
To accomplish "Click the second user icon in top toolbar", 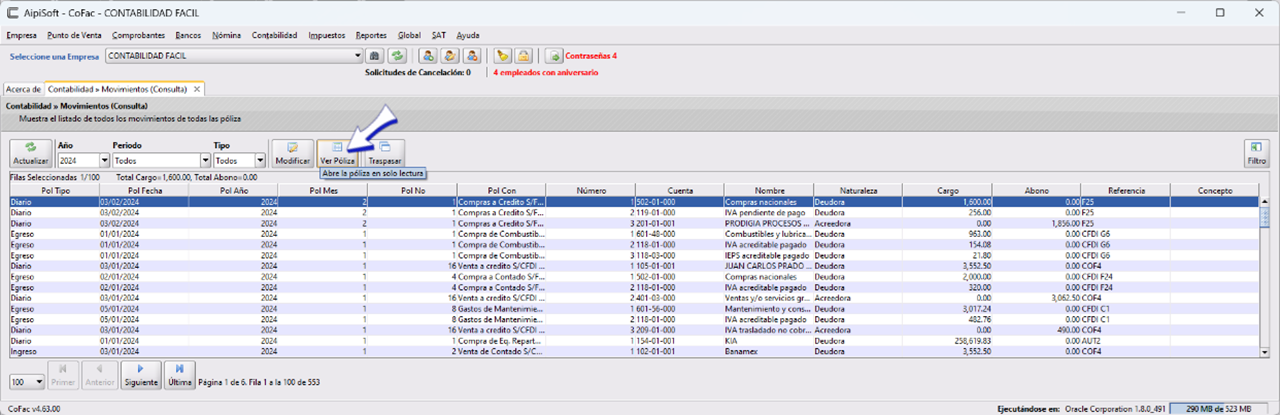I will click(450, 56).
